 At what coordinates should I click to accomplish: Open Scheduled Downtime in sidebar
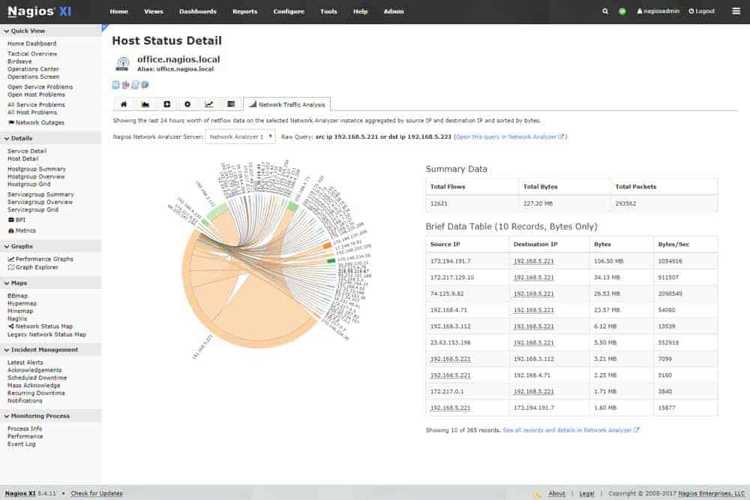tap(37, 378)
